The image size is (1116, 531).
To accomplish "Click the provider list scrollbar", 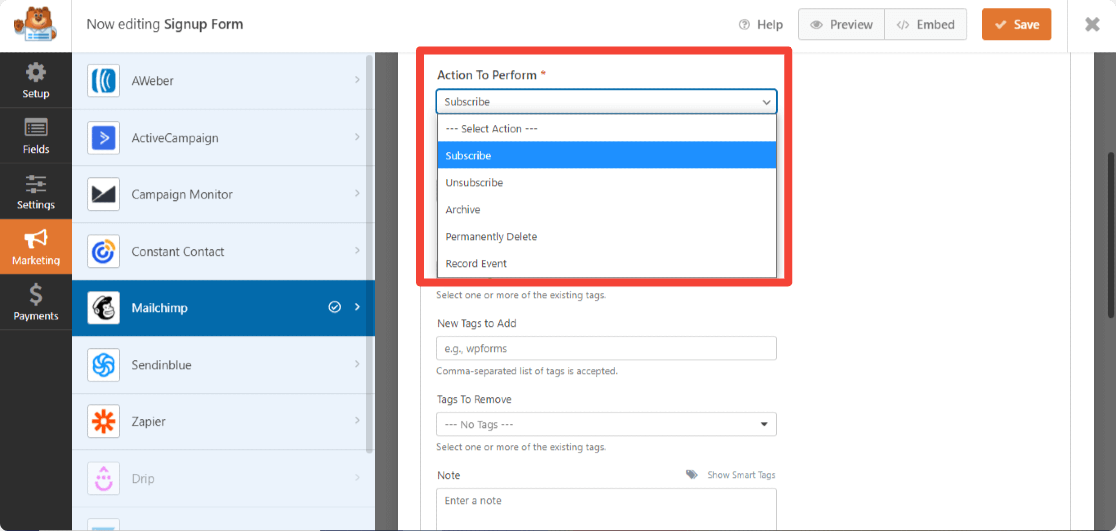I will pos(369,253).
